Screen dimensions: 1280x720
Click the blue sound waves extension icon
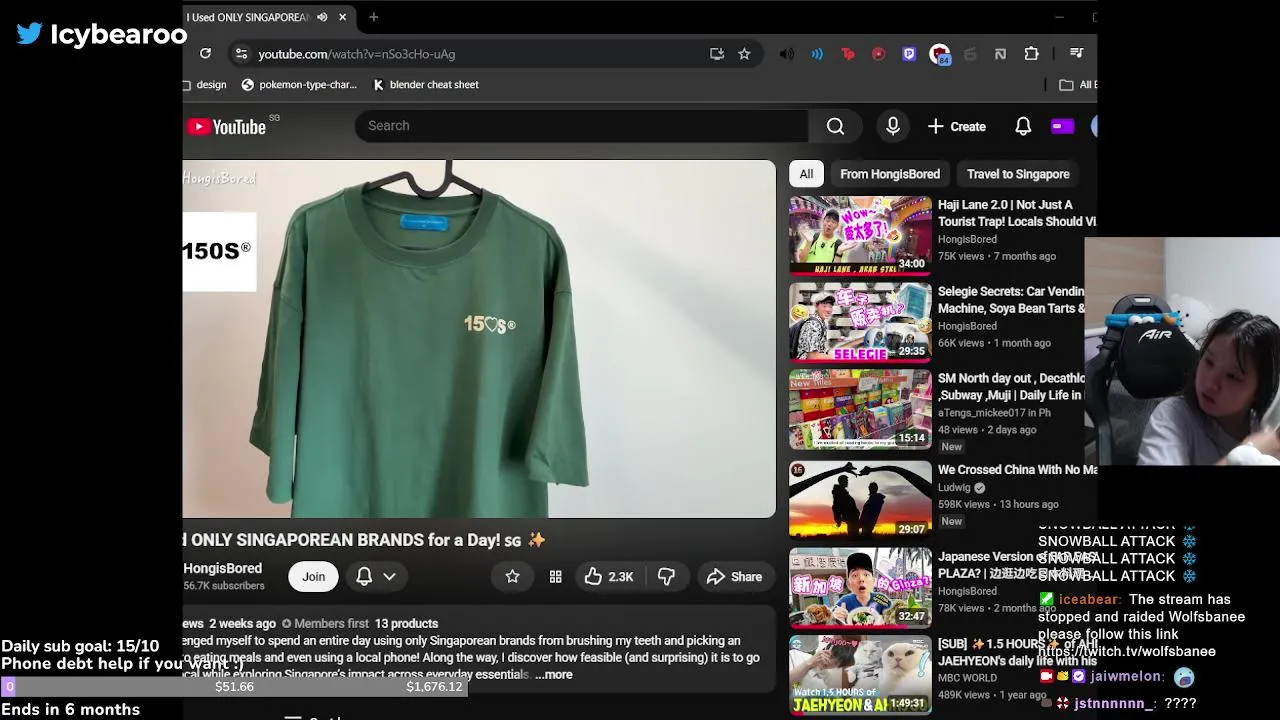(817, 54)
